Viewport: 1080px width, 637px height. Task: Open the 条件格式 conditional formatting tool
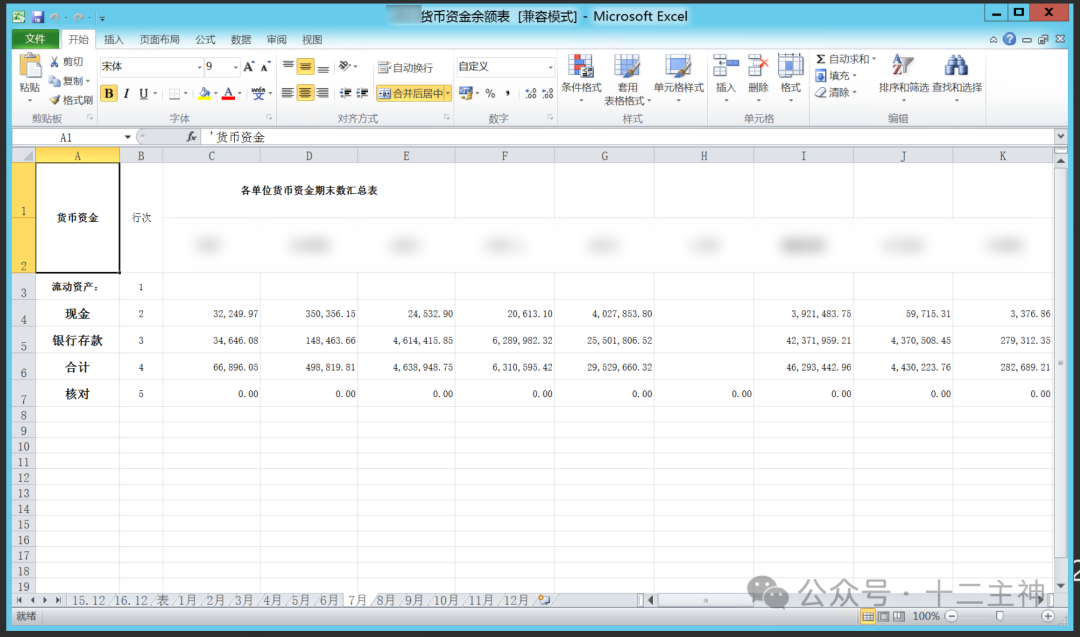(581, 80)
